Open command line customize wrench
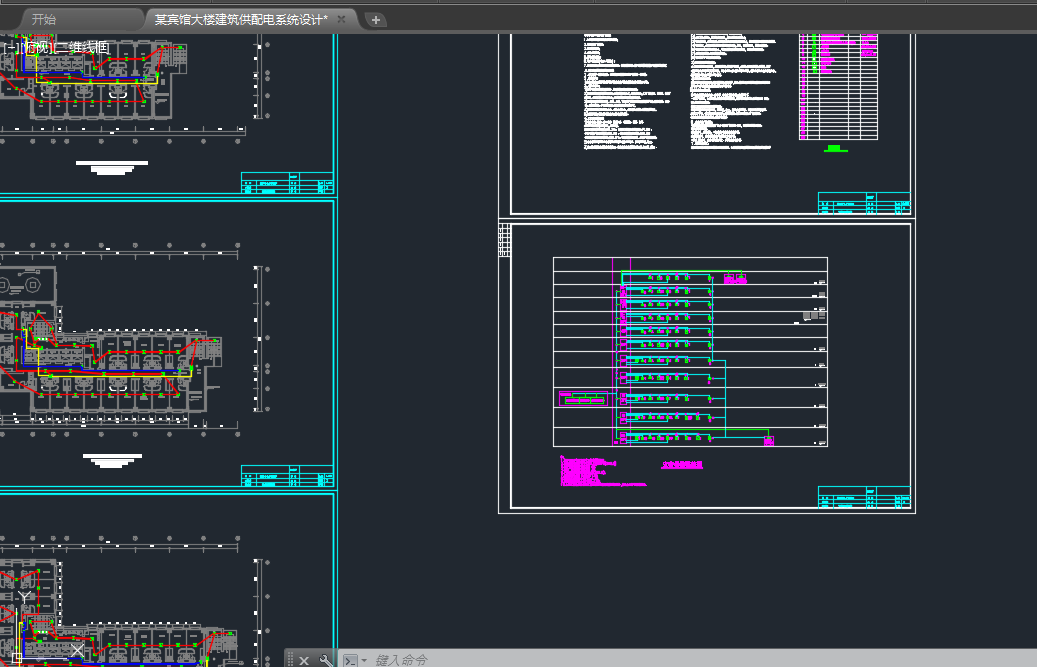This screenshot has height=667, width=1037. click(325, 660)
